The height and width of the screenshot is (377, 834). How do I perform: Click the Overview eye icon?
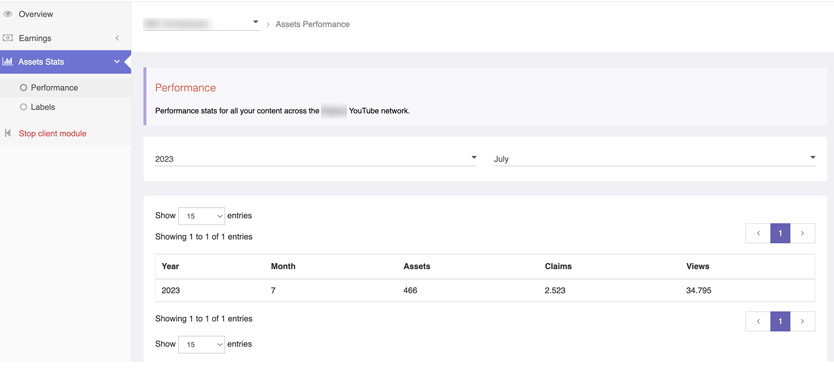(x=7, y=14)
